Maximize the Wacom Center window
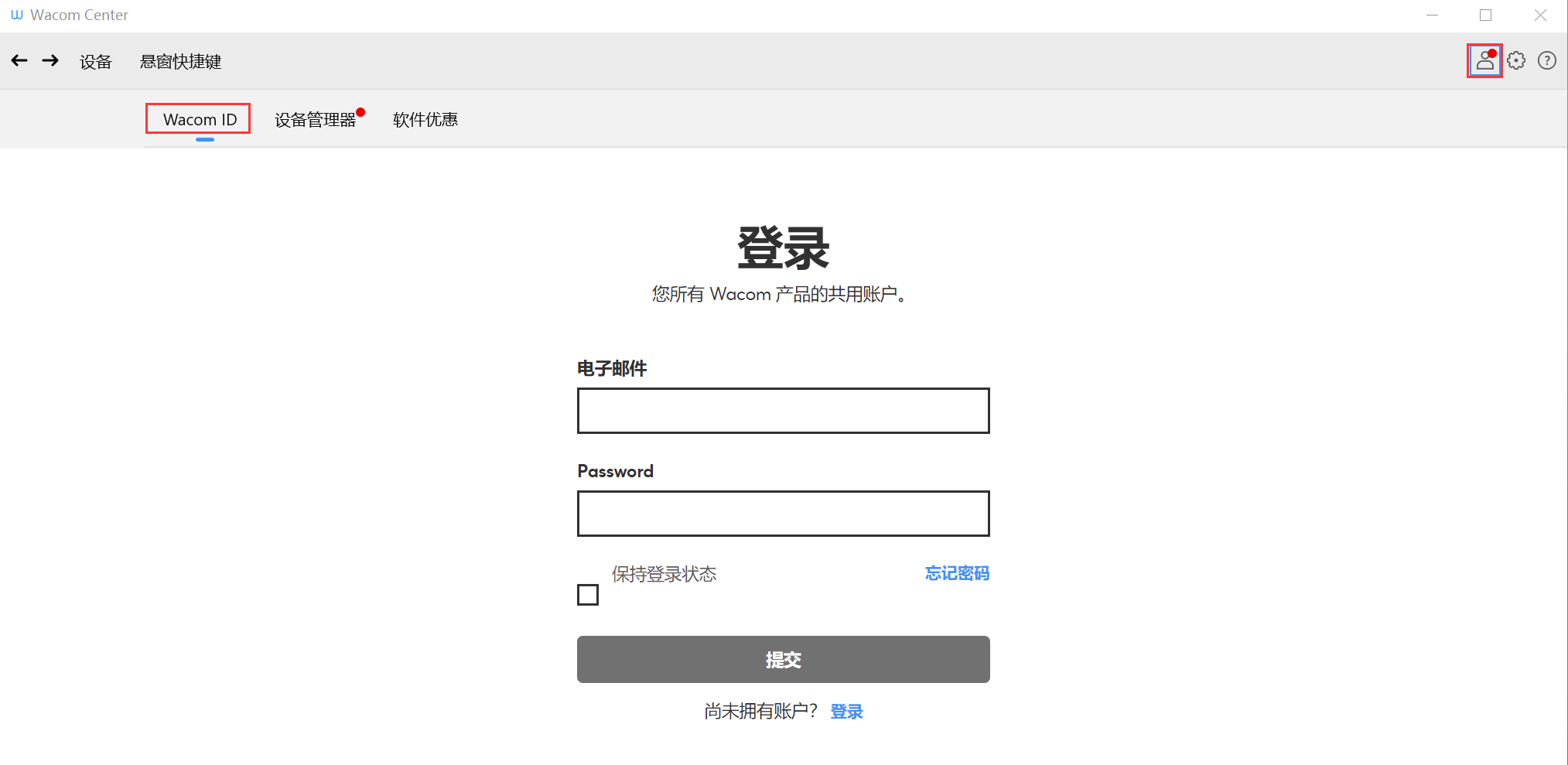Image resolution: width=1568 pixels, height=765 pixels. 1486,15
